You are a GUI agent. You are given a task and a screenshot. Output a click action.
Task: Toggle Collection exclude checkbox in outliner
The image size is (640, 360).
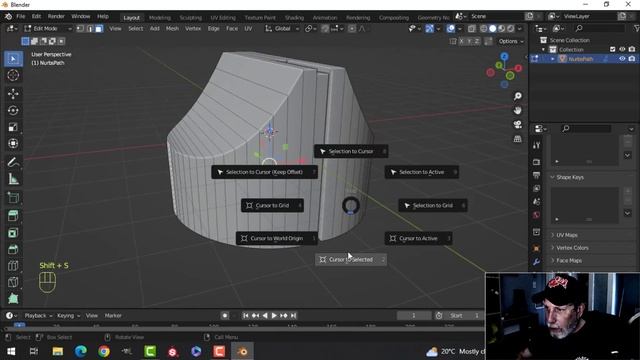coord(612,49)
